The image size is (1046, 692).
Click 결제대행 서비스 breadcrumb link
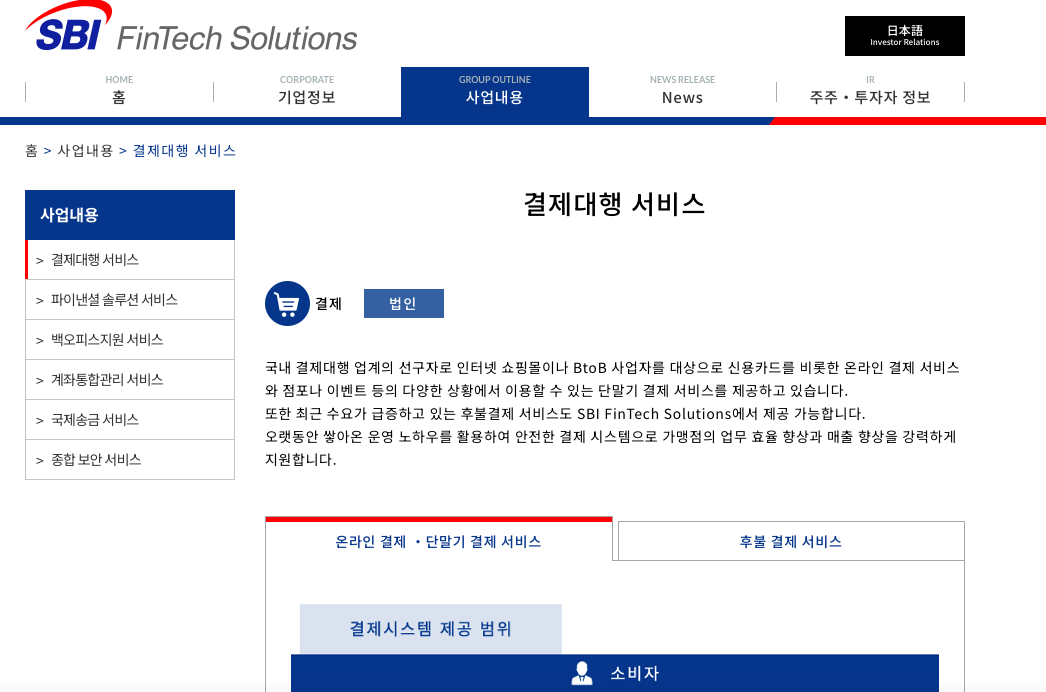click(184, 151)
